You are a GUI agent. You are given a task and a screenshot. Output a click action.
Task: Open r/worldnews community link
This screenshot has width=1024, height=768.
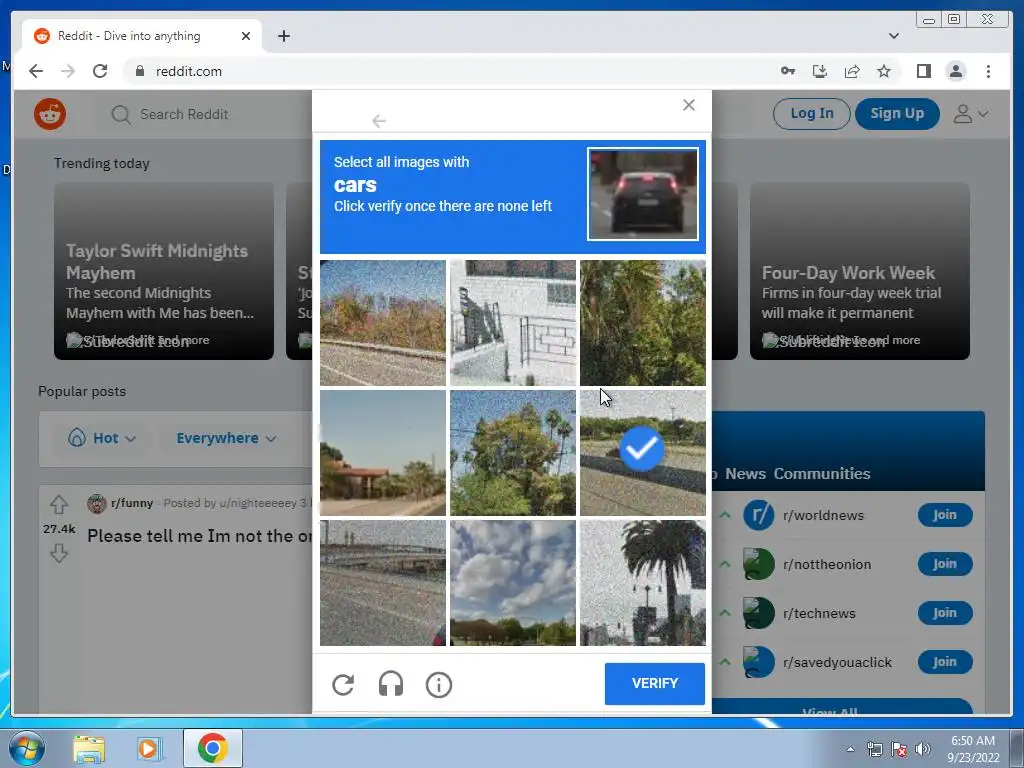click(823, 515)
